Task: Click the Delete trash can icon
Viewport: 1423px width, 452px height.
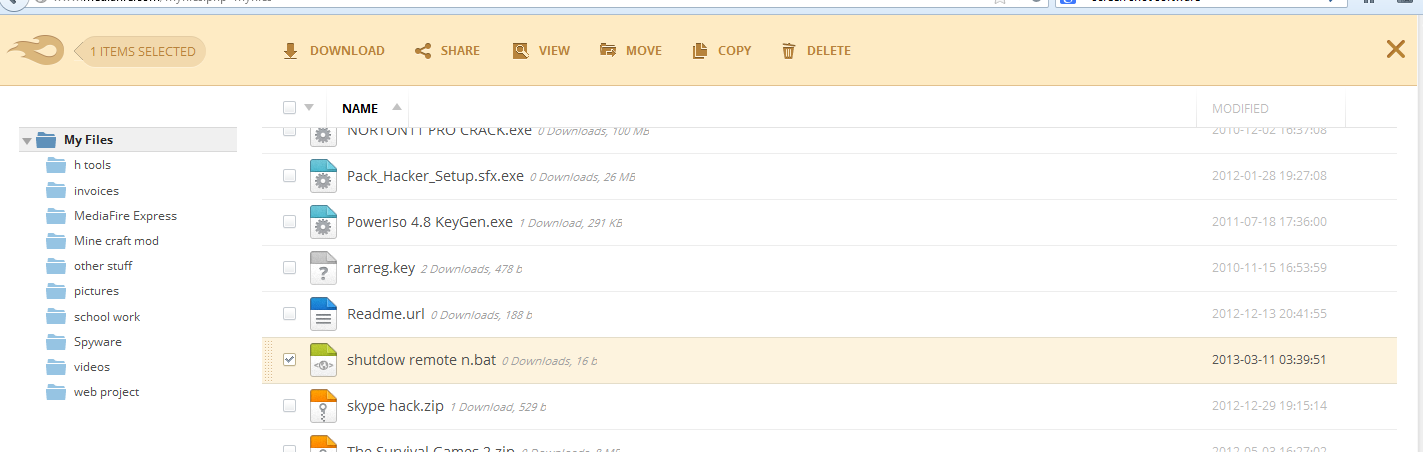Action: [x=789, y=51]
